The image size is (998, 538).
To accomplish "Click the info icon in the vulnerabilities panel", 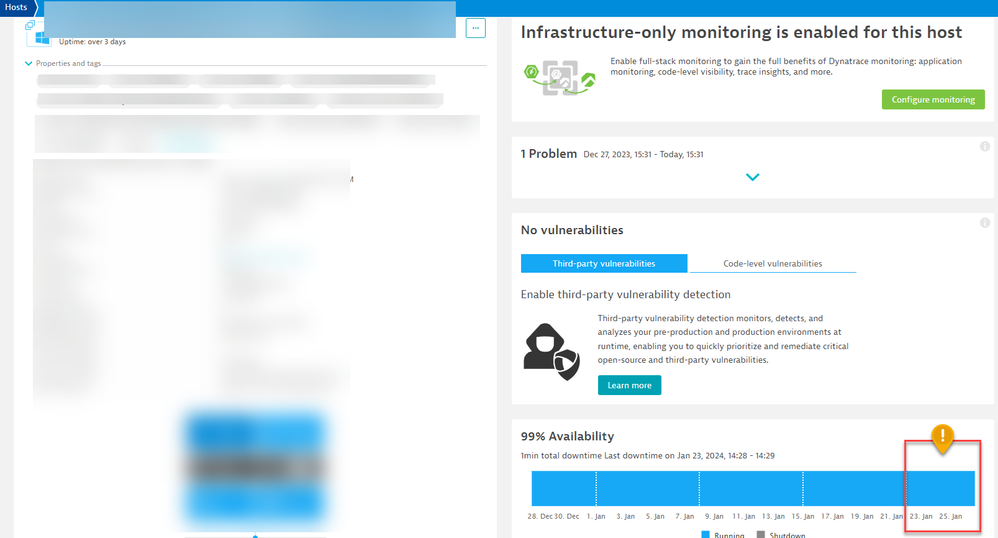I will click(985, 223).
